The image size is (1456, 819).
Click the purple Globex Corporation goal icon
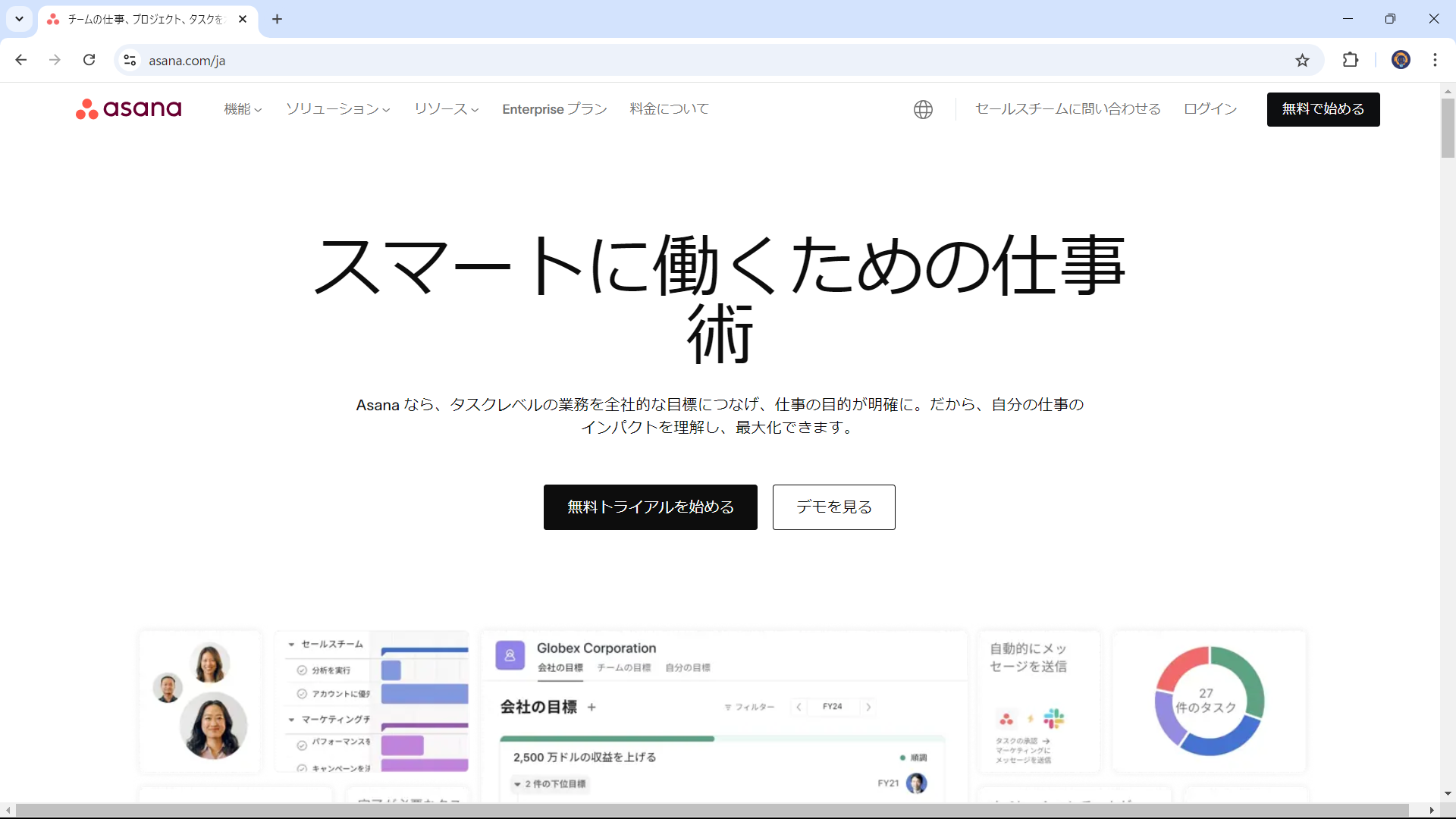click(510, 655)
